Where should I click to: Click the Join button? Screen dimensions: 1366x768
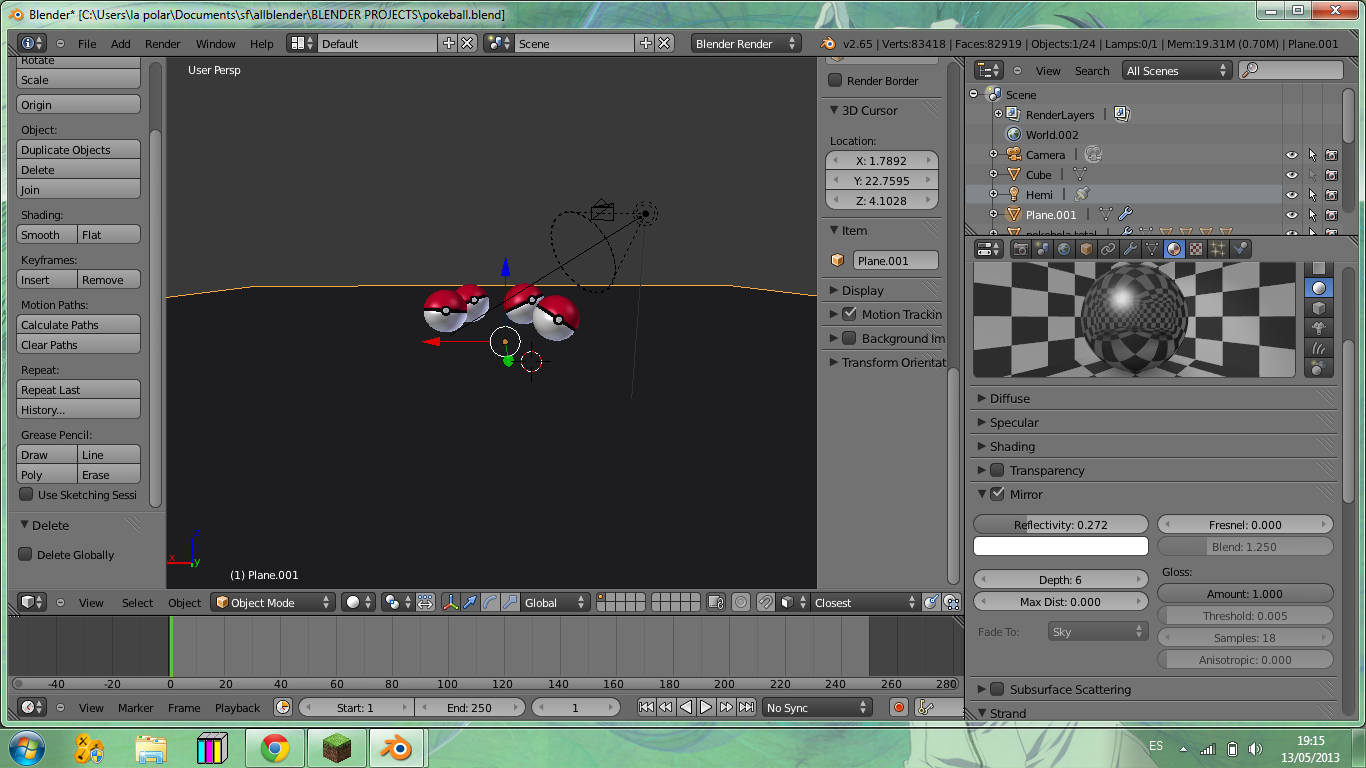(79, 189)
